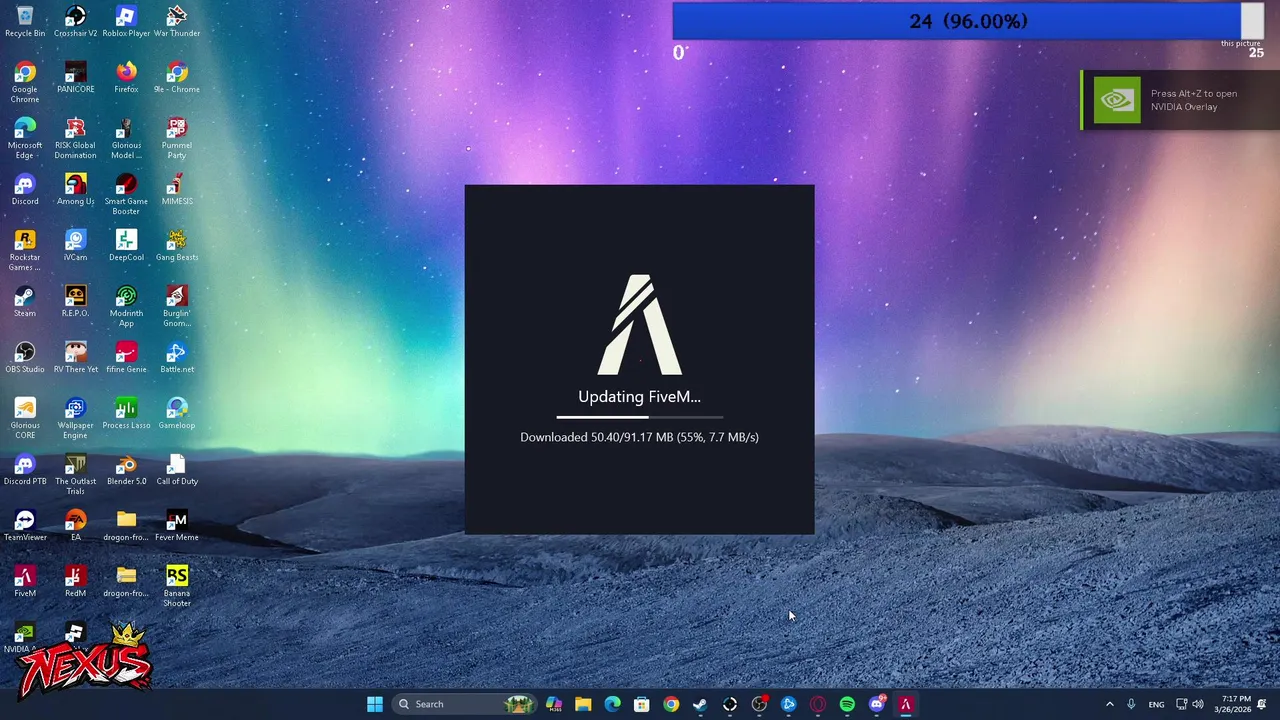Image resolution: width=1280 pixels, height=720 pixels.
Task: Select the RV There Yet desktop shortcut
Action: (75, 357)
